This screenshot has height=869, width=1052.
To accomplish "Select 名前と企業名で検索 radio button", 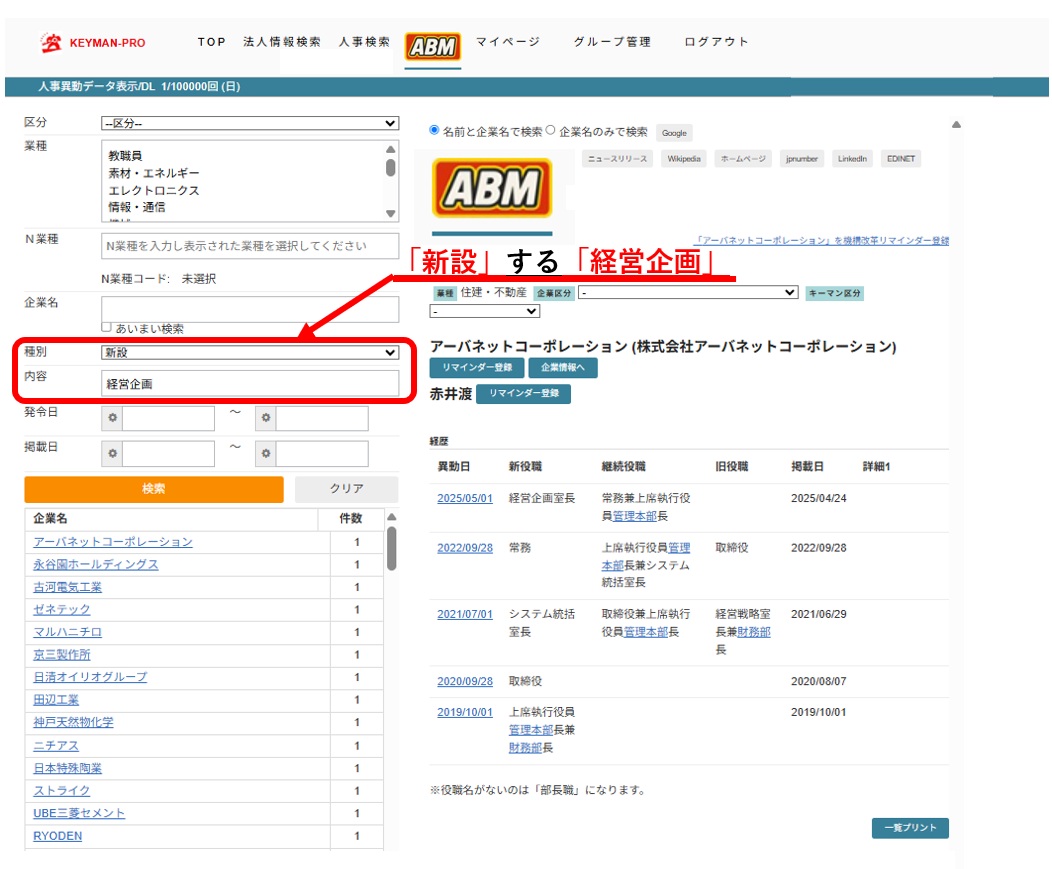I will click(x=434, y=130).
